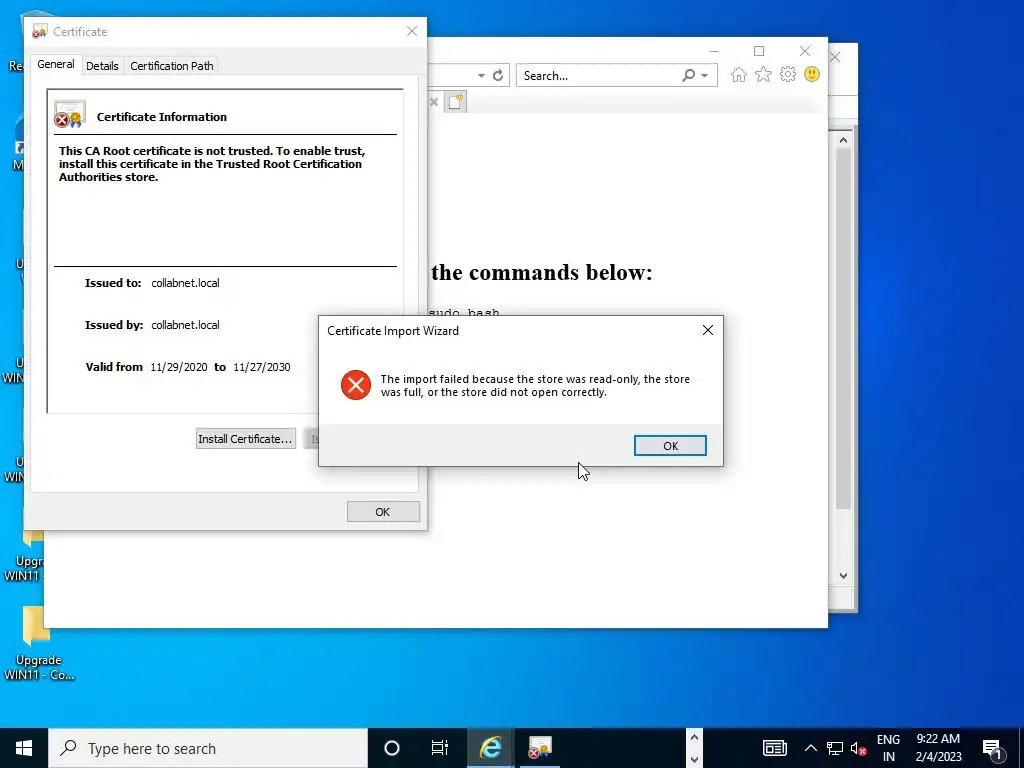Click valid-from date 11/29/2020
1024x768 pixels.
pos(179,367)
